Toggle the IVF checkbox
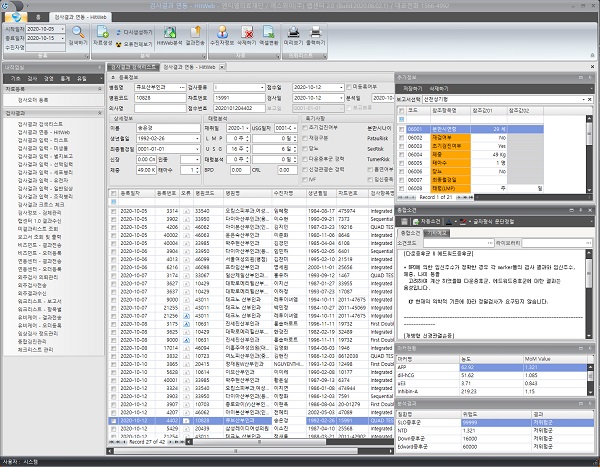Screen dimensions: 600x467 (305, 179)
